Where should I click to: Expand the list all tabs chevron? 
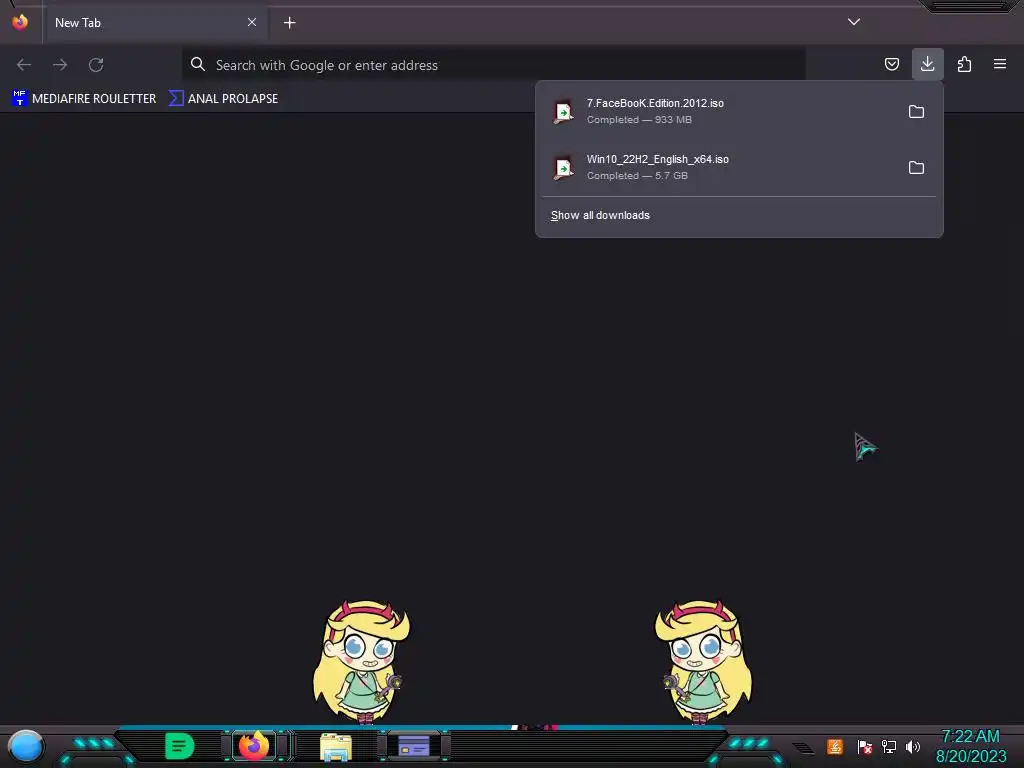[x=854, y=22]
